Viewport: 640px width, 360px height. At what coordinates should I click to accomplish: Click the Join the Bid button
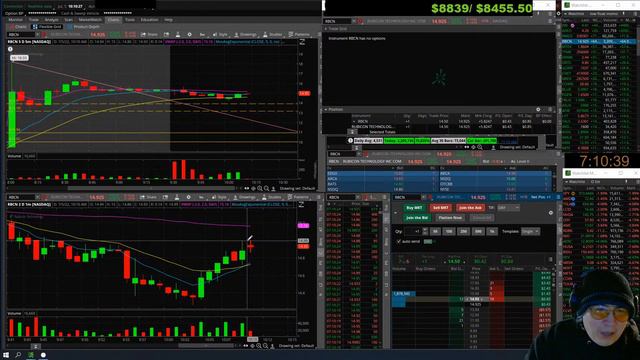417,218
